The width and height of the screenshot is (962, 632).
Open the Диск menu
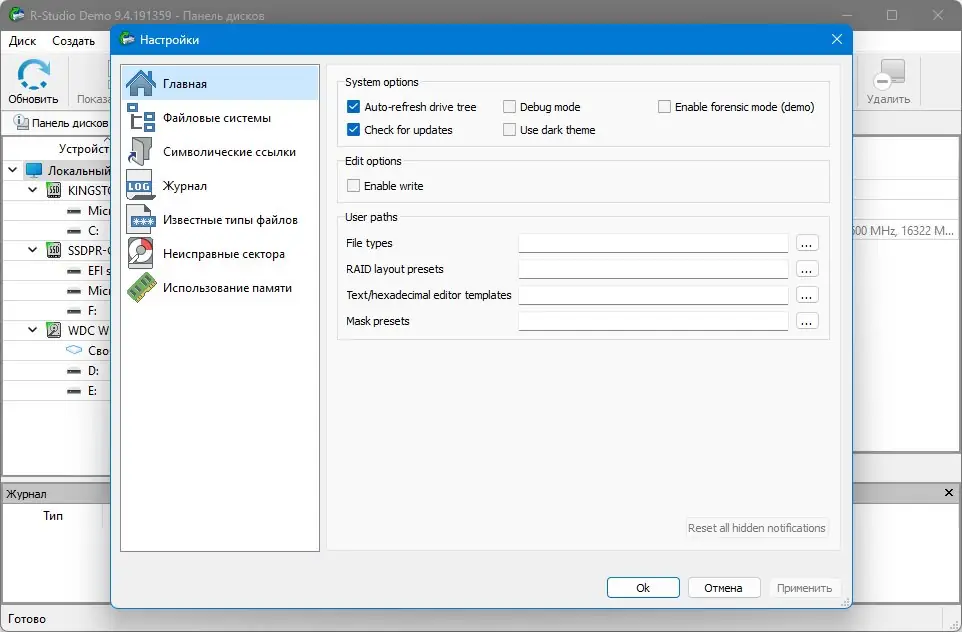pos(22,41)
